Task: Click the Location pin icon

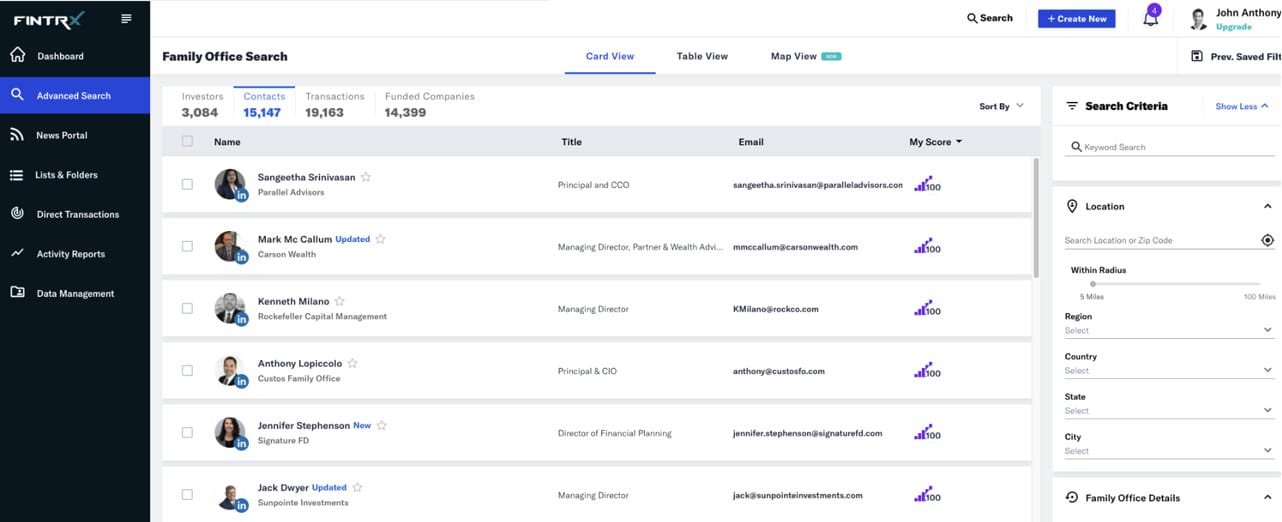Action: coord(1072,206)
